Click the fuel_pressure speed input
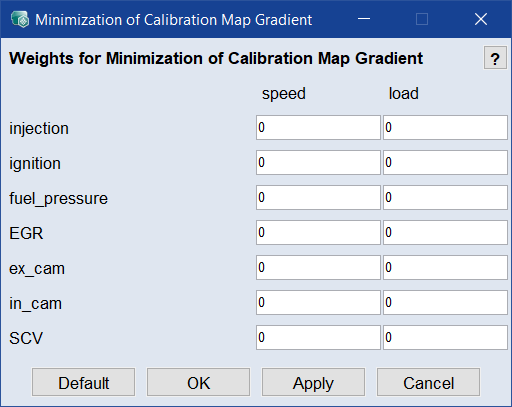The height and width of the screenshot is (407, 512). [318, 198]
